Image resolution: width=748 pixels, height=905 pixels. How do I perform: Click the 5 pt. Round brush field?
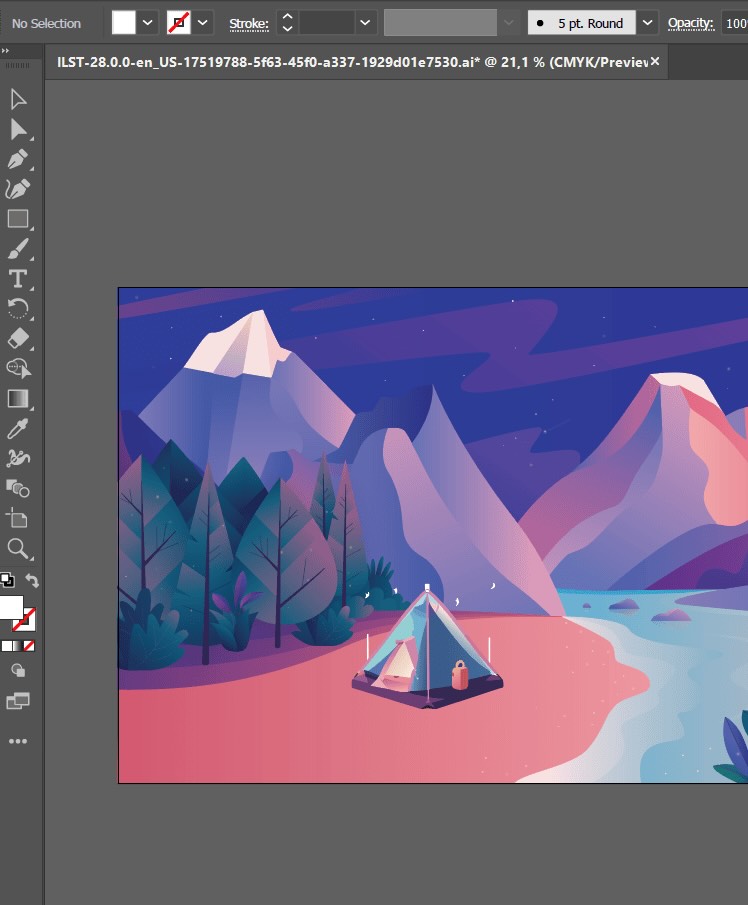coord(582,23)
